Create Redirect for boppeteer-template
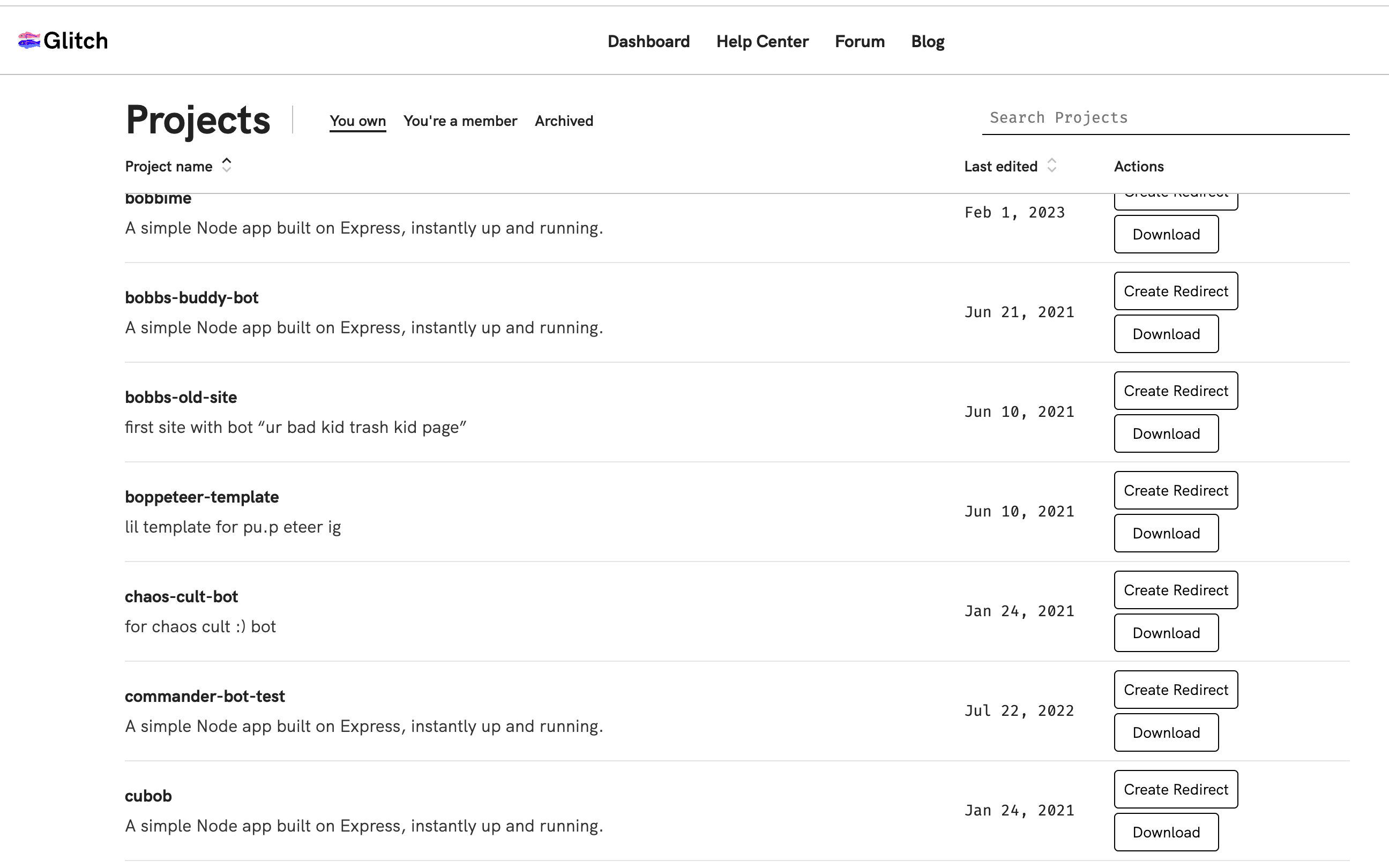The width and height of the screenshot is (1389, 868). 1176,490
